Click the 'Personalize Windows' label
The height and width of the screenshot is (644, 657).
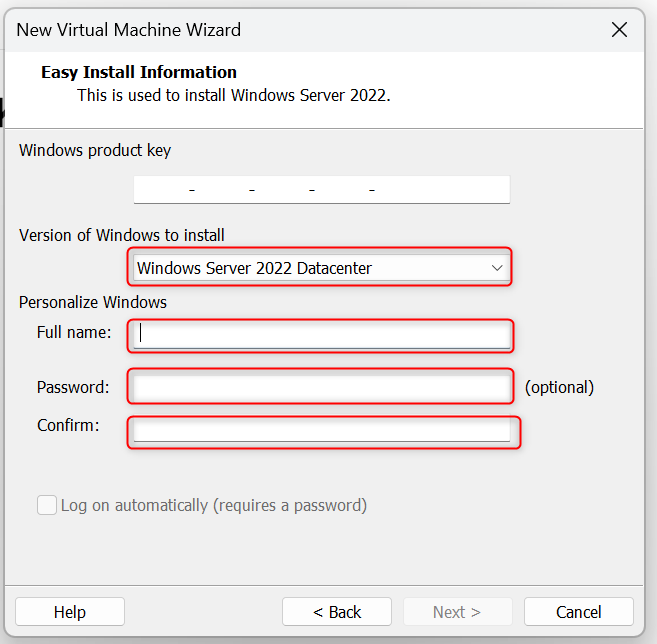[93, 302]
